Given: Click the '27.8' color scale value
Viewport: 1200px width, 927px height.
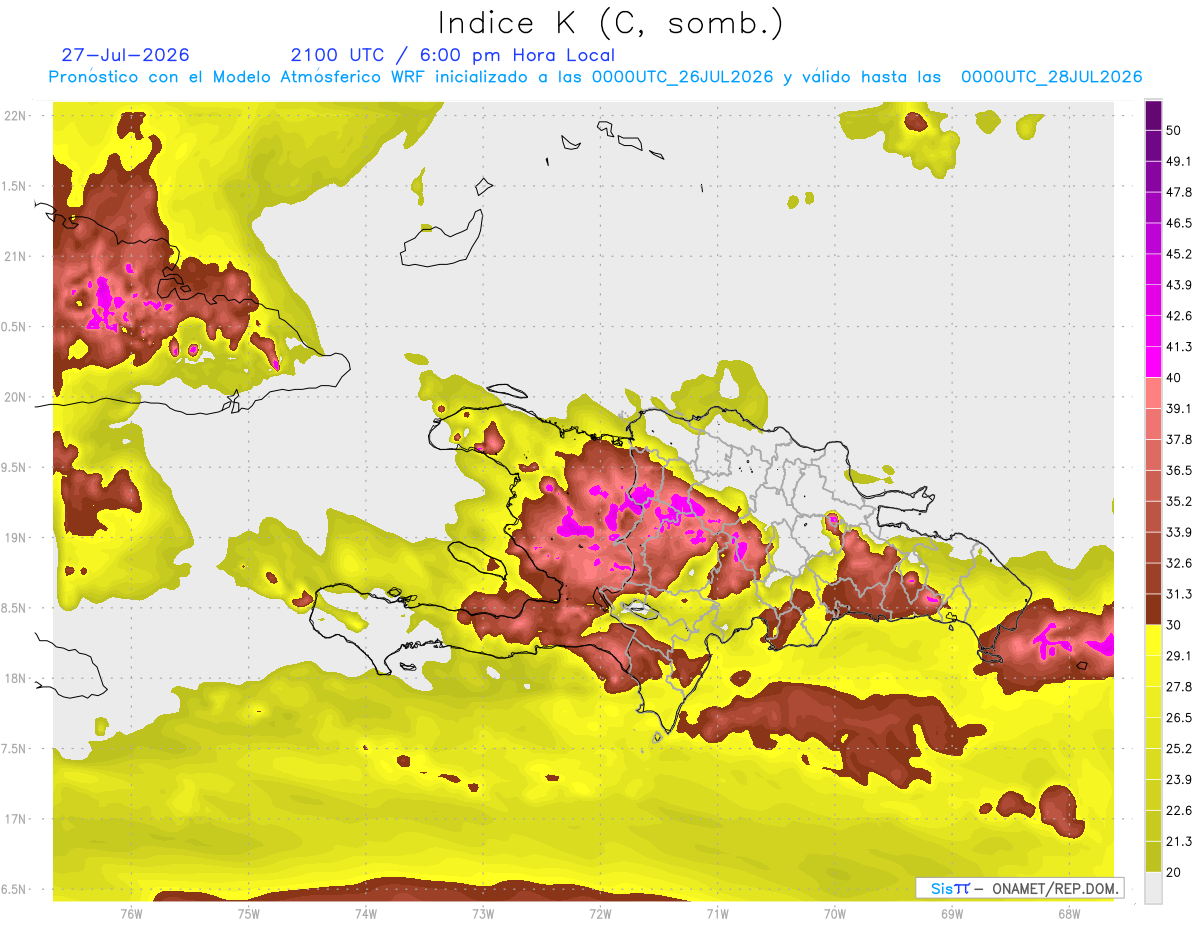Looking at the screenshot, I should pyautogui.click(x=1179, y=687).
